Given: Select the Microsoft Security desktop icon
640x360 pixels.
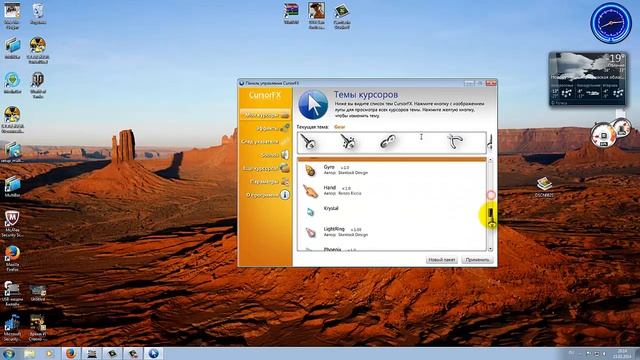Looking at the screenshot, I should click(x=12, y=328).
